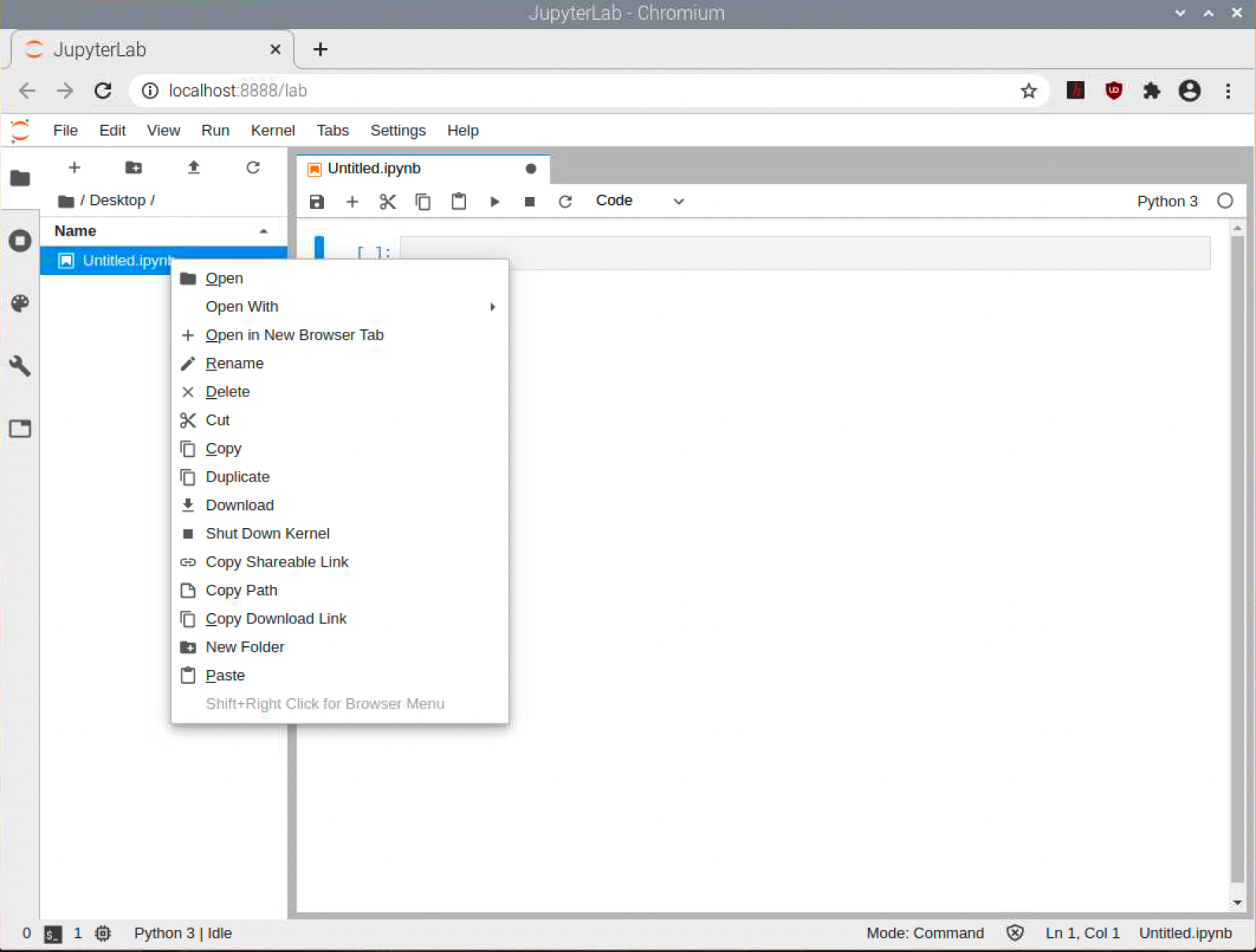Select Shut Down Kernel
The height and width of the screenshot is (952, 1256).
click(340, 534)
